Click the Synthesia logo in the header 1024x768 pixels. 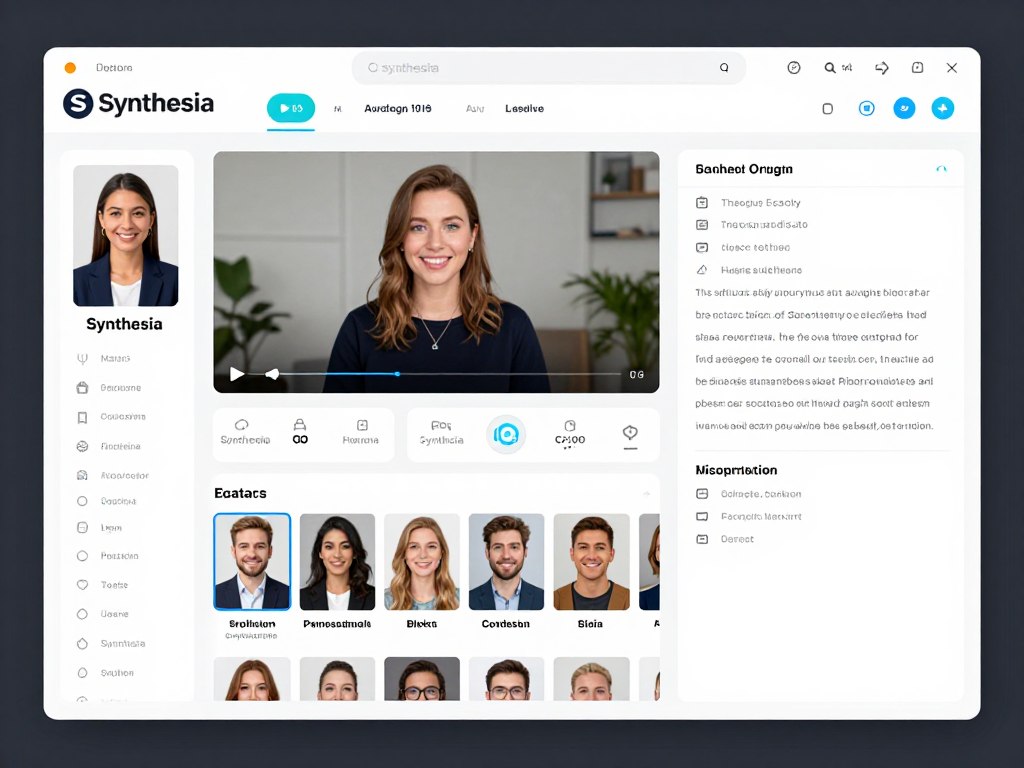point(138,104)
